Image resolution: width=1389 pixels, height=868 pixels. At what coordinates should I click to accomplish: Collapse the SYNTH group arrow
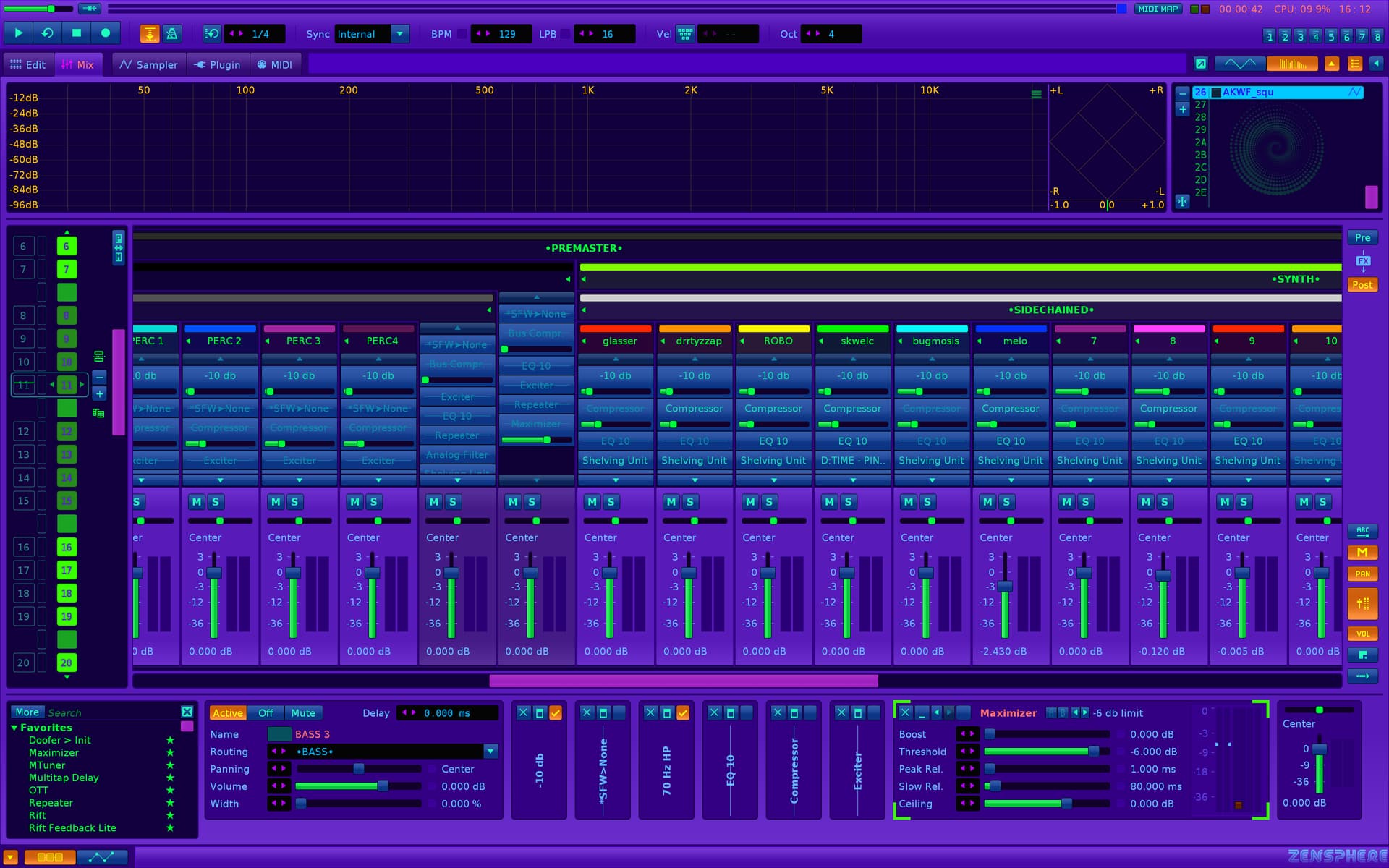click(x=584, y=279)
